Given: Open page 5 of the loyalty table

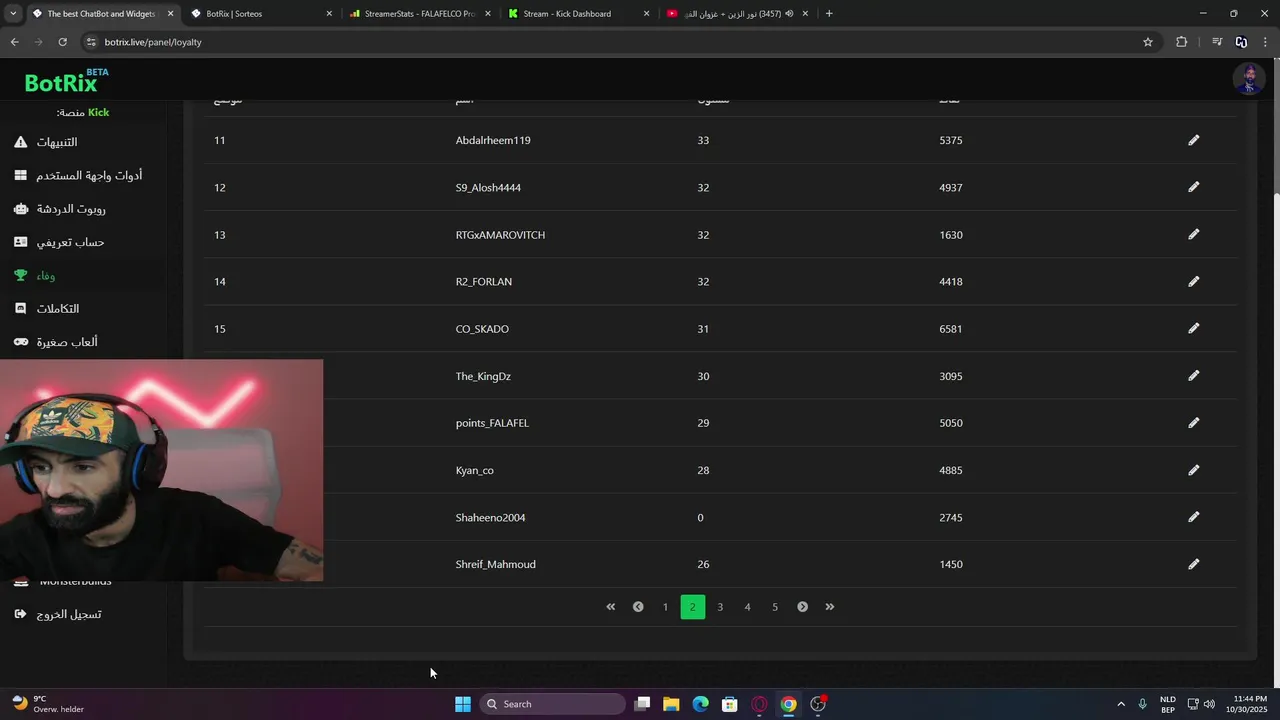Looking at the screenshot, I should tap(774, 607).
